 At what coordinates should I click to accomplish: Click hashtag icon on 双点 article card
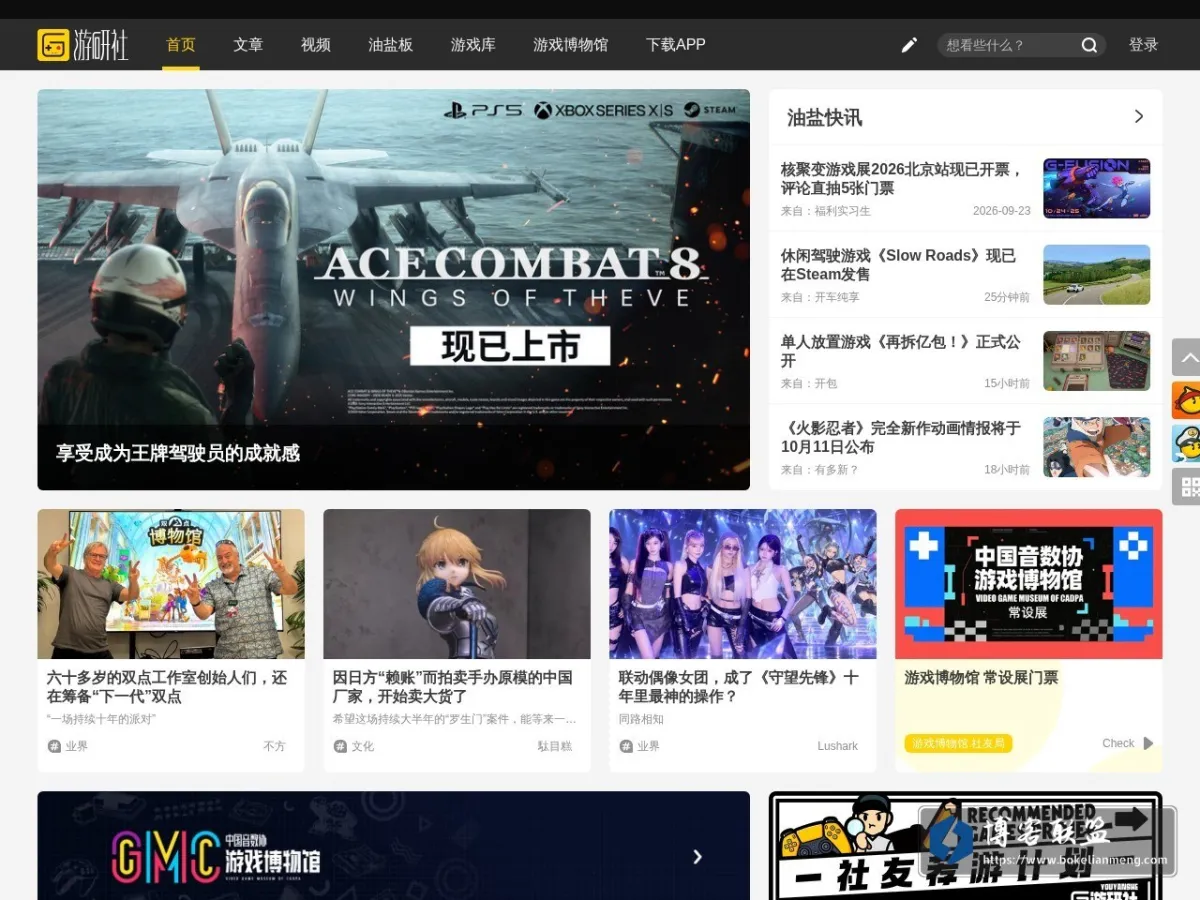[54, 746]
